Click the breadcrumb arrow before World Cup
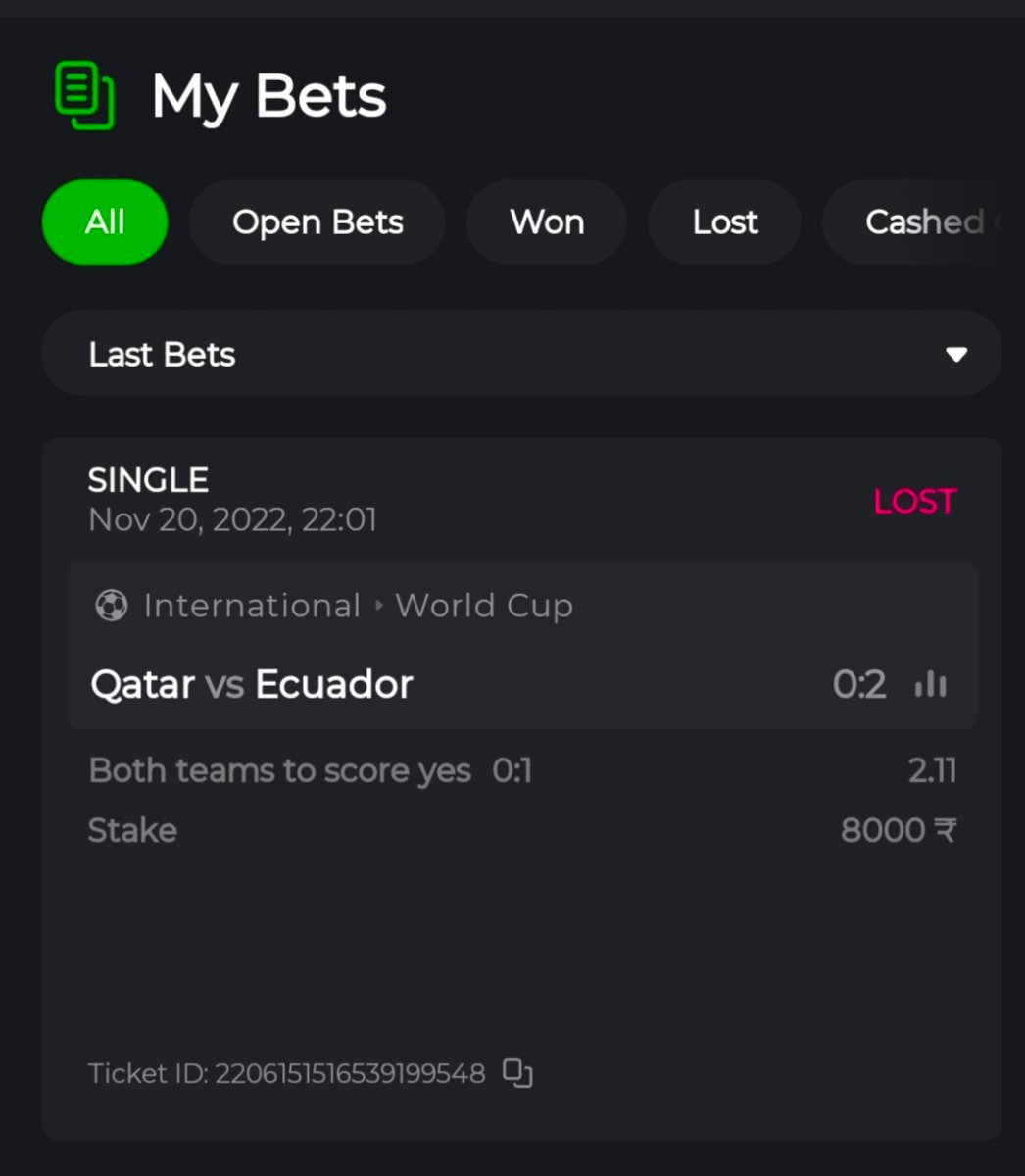 tap(379, 606)
